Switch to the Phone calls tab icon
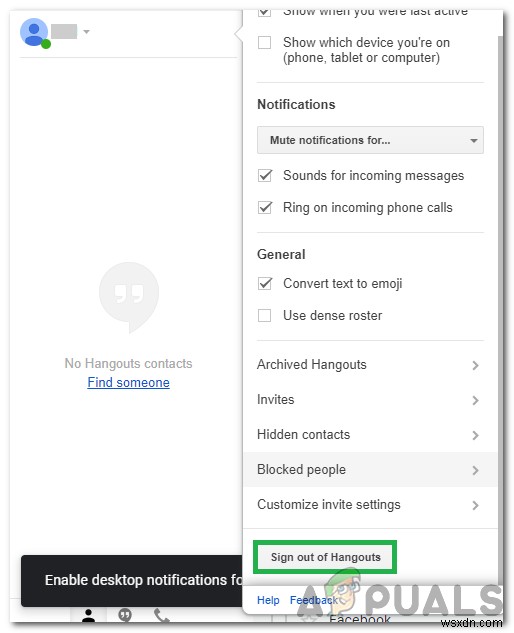This screenshot has height=633, width=514. 162,615
